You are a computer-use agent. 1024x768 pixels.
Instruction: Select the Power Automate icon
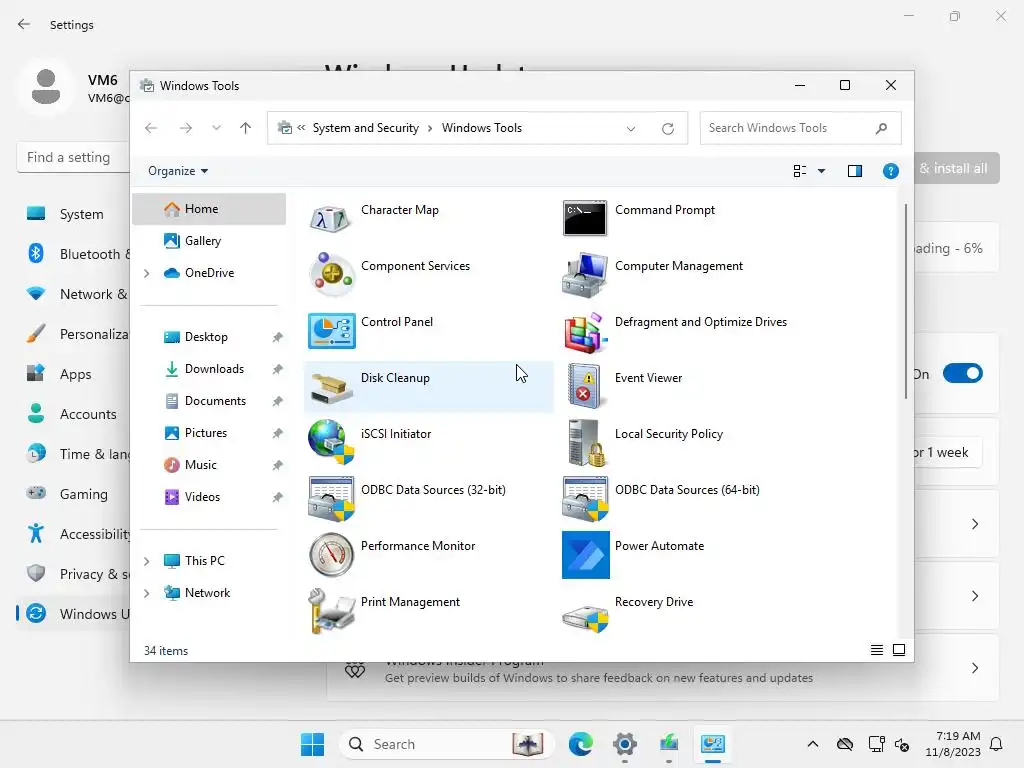click(586, 555)
